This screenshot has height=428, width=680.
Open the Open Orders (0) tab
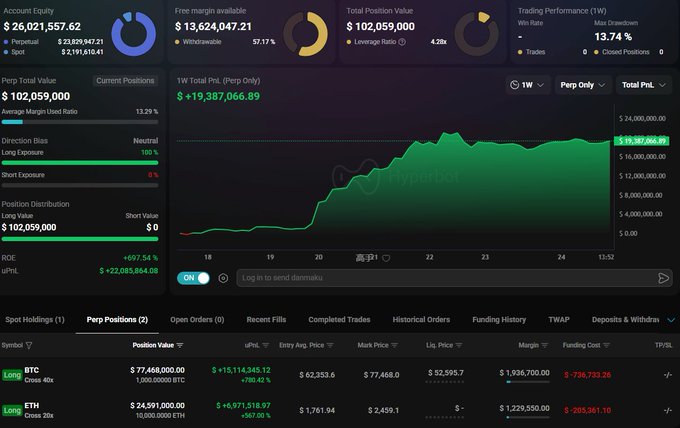[x=197, y=320]
